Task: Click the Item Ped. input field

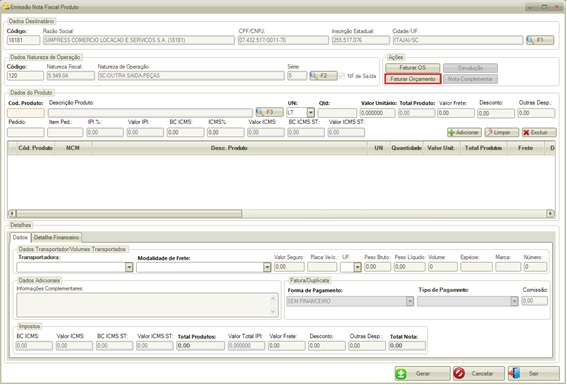Action: 65,132
